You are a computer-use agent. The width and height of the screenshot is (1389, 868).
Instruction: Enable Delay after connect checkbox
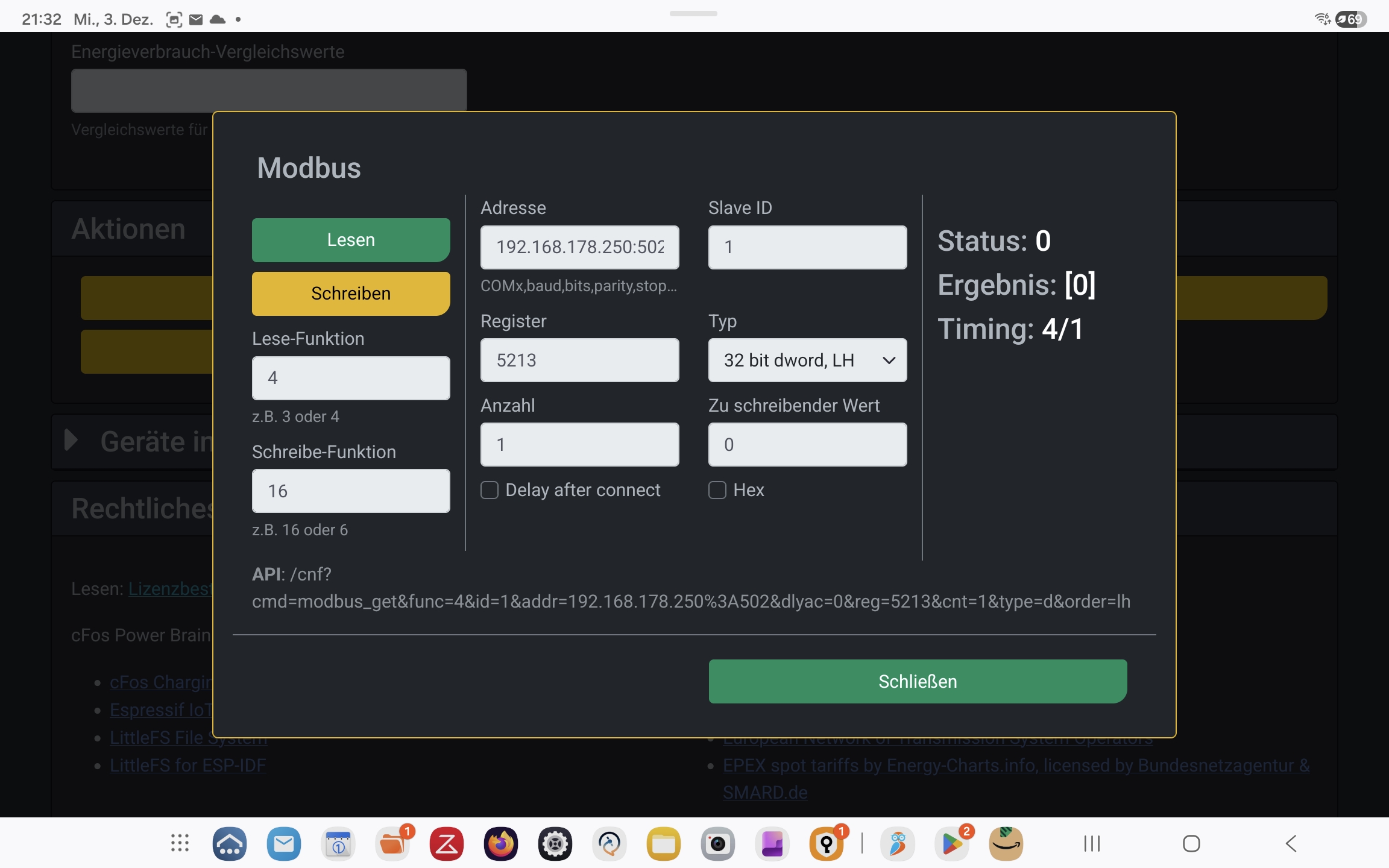pyautogui.click(x=490, y=490)
